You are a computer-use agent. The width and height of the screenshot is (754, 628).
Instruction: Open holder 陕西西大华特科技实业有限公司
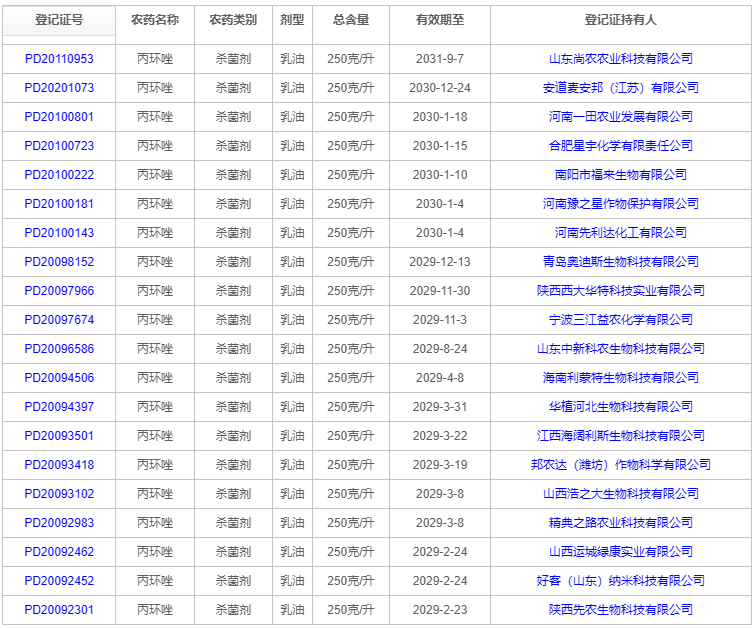pyautogui.click(x=621, y=290)
